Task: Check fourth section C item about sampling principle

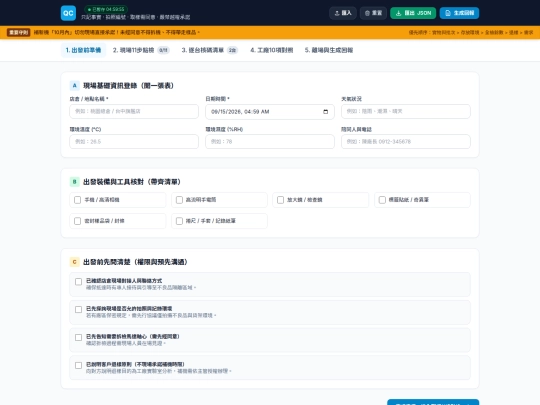Action: pos(79,365)
